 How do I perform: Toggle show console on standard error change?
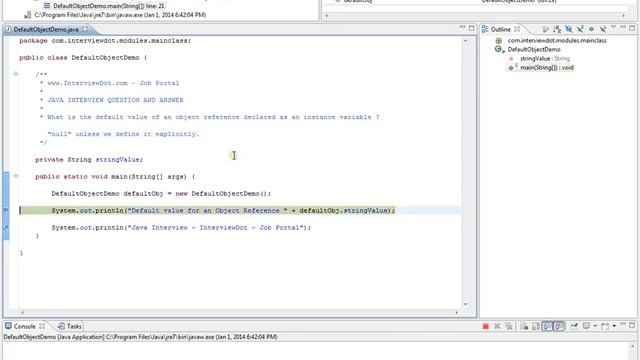(x=559, y=326)
